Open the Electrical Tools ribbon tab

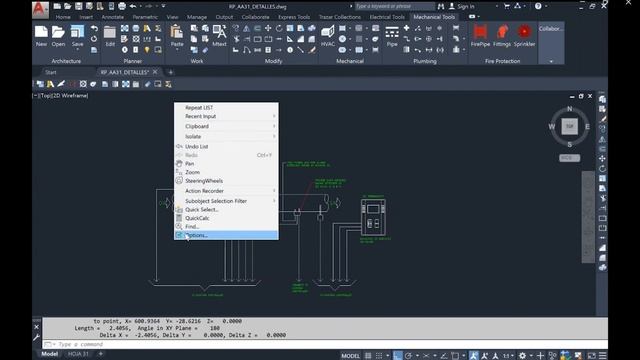click(x=387, y=17)
